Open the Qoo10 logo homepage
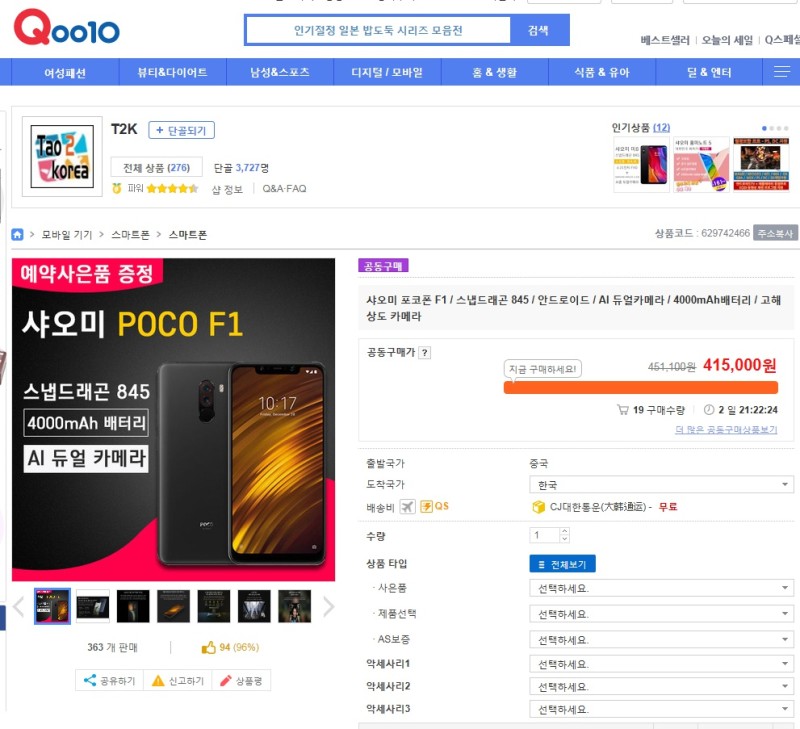 66,28
